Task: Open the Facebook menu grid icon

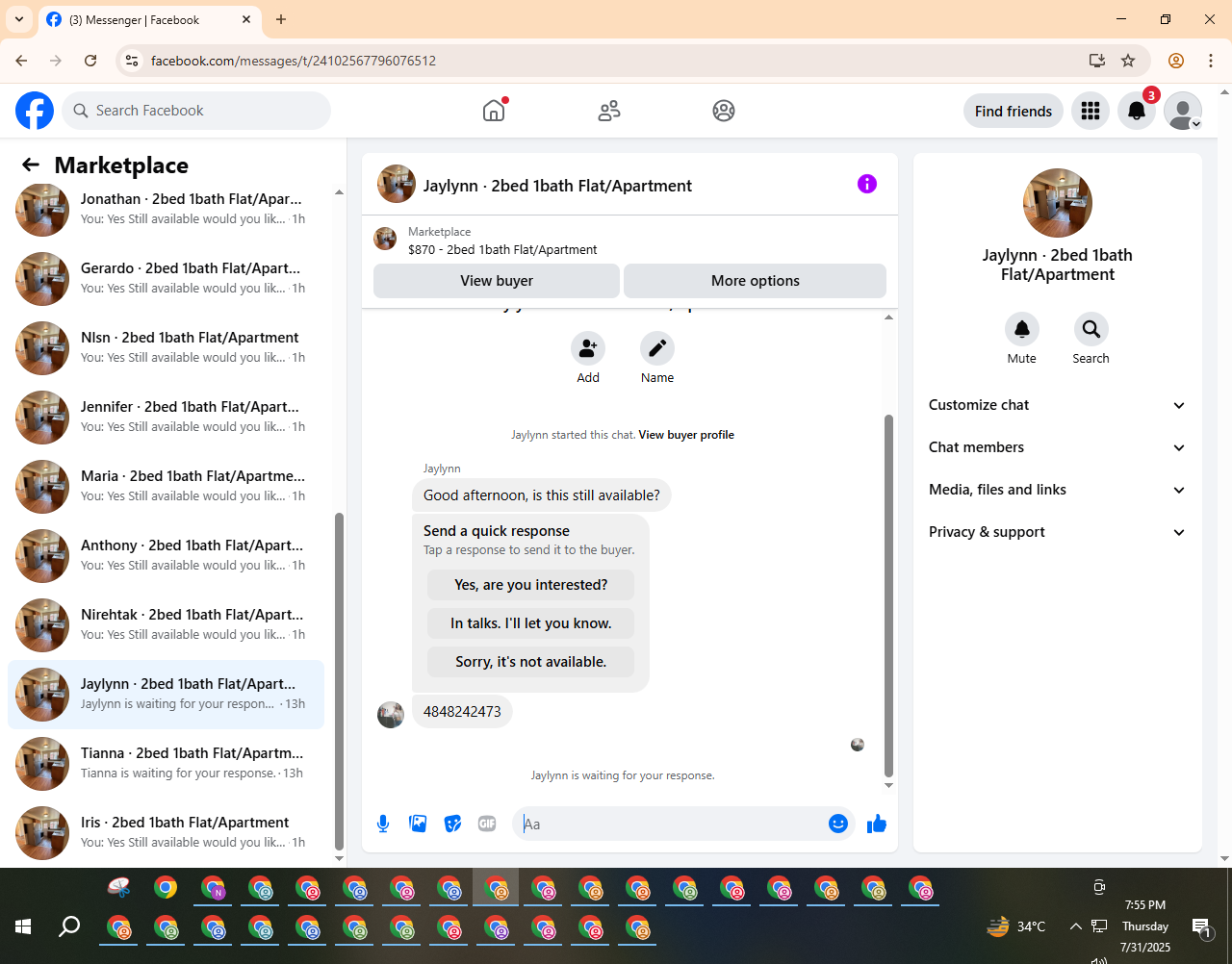Action: 1091,111
